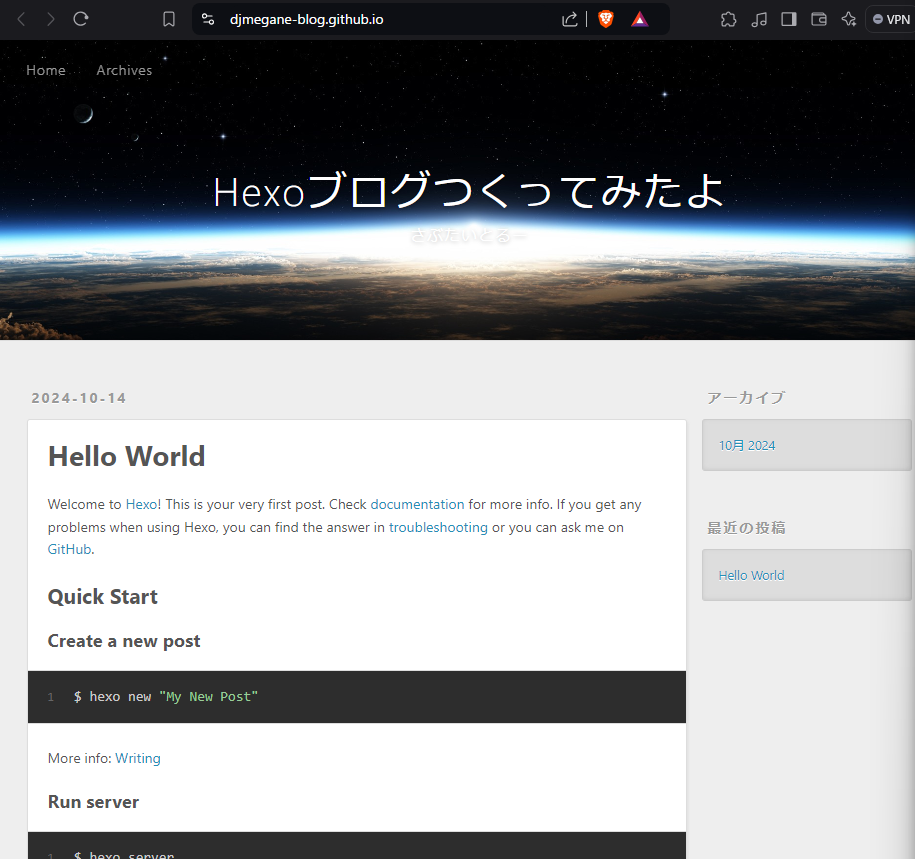This screenshot has height=859, width=915.
Task: Open the browser sidebar icon
Action: pyautogui.click(x=788, y=19)
